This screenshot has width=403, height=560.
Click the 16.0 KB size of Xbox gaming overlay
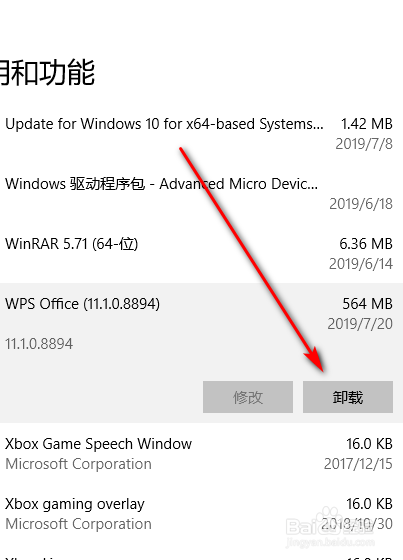(x=369, y=504)
